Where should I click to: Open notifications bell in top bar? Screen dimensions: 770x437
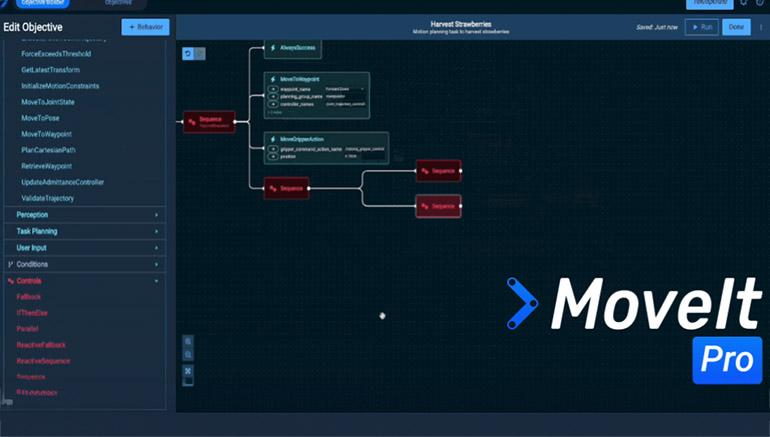[x=744, y=2]
